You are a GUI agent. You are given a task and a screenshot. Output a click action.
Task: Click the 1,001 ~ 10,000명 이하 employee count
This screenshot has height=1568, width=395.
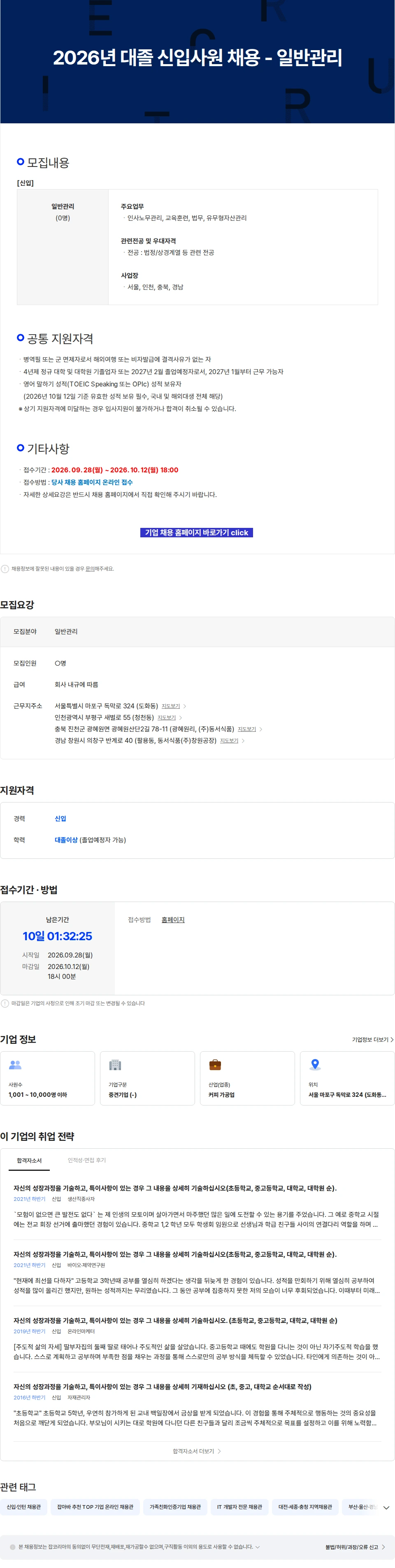(x=38, y=1094)
